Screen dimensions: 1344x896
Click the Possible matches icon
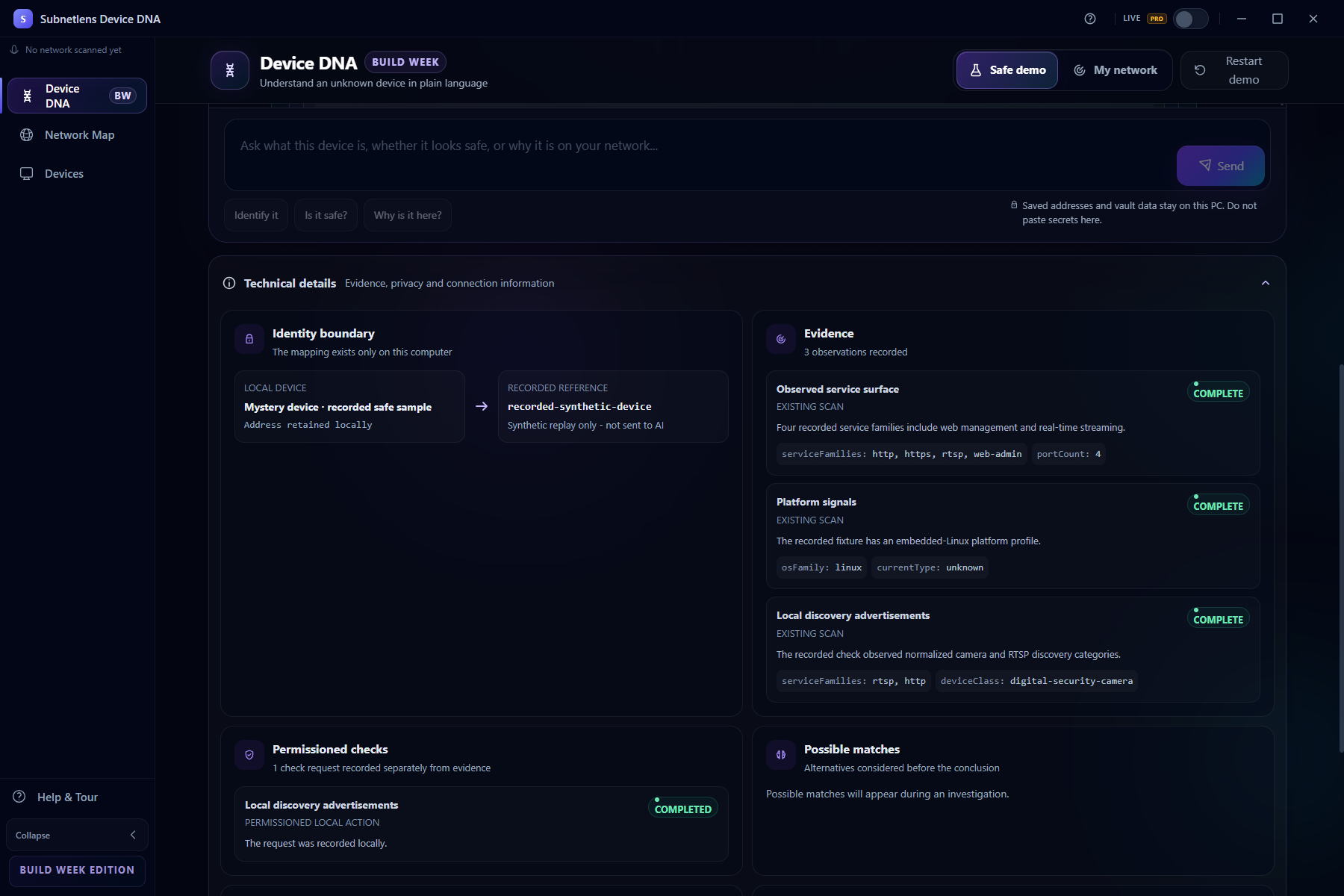click(781, 755)
